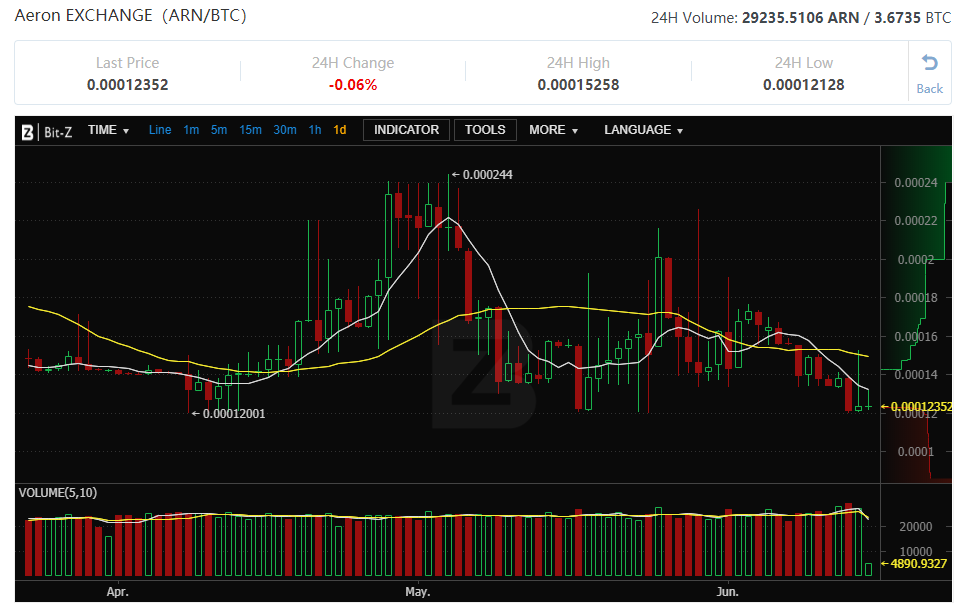Screen dimensions: 960x612
Task: Open the LANGUAGE dropdown
Action: (643, 130)
